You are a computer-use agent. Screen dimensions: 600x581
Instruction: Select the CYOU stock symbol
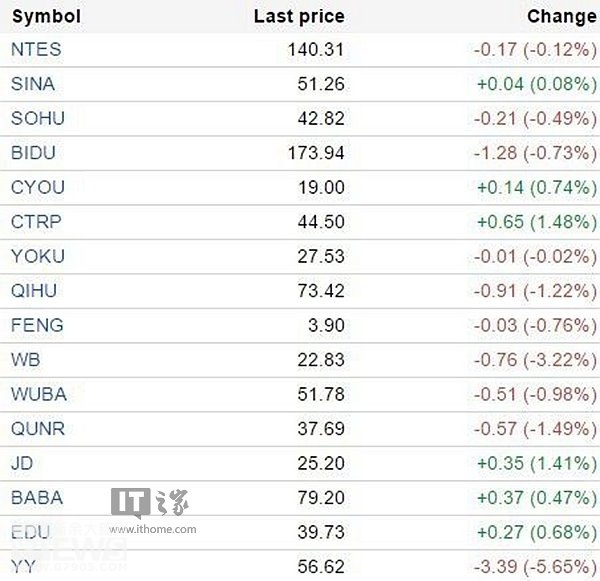click(38, 188)
